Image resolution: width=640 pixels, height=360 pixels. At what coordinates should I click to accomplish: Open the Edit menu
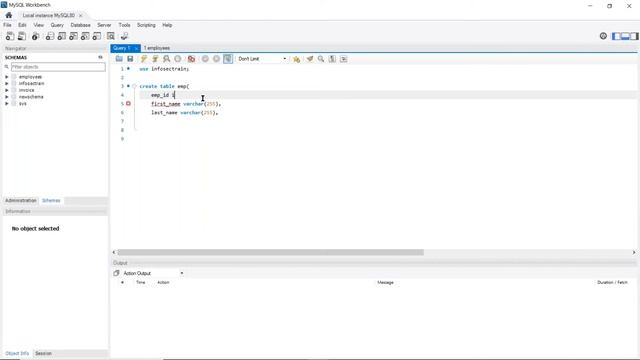[x=22, y=25]
